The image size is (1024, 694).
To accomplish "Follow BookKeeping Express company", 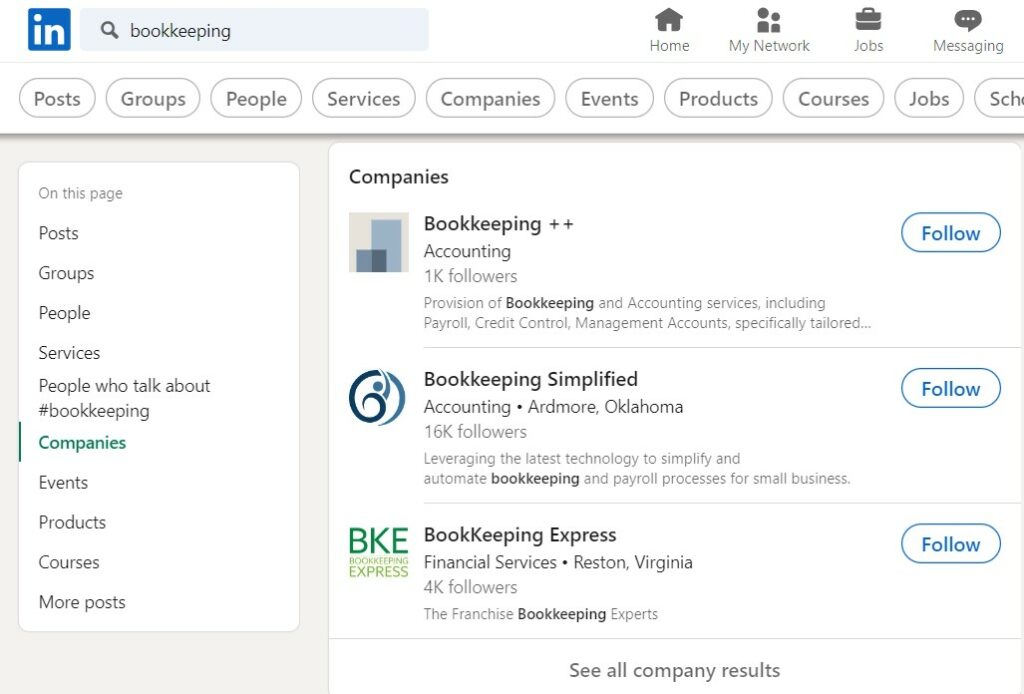I will pos(950,544).
